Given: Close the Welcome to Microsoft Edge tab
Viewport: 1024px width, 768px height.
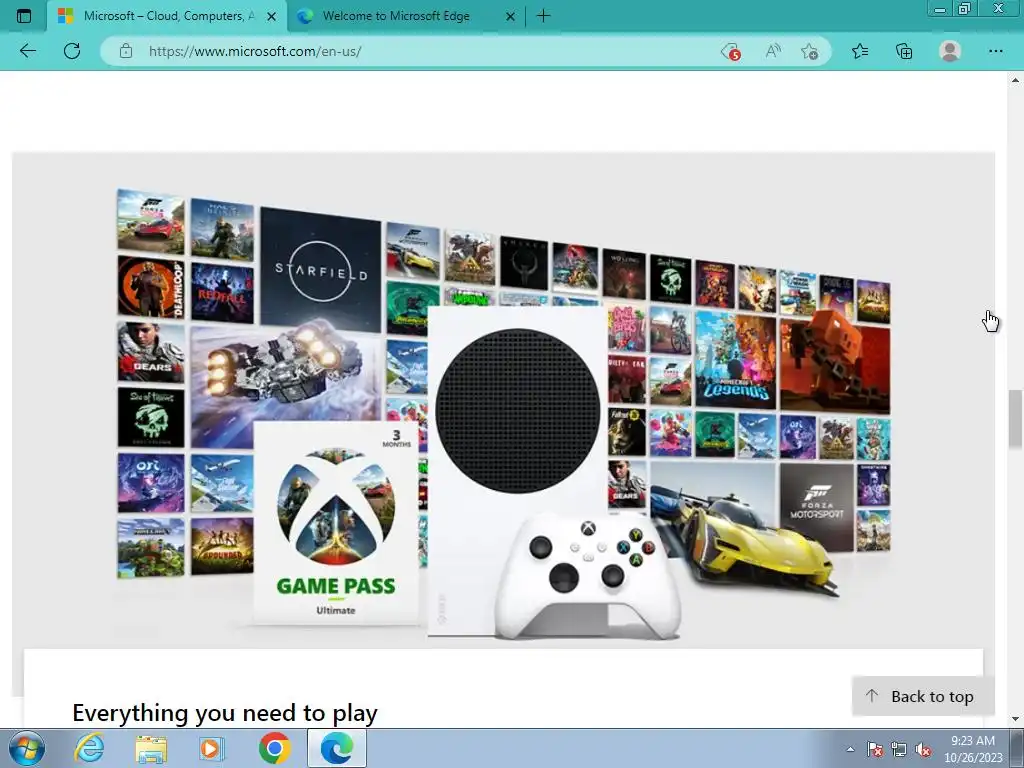Looking at the screenshot, I should point(511,16).
